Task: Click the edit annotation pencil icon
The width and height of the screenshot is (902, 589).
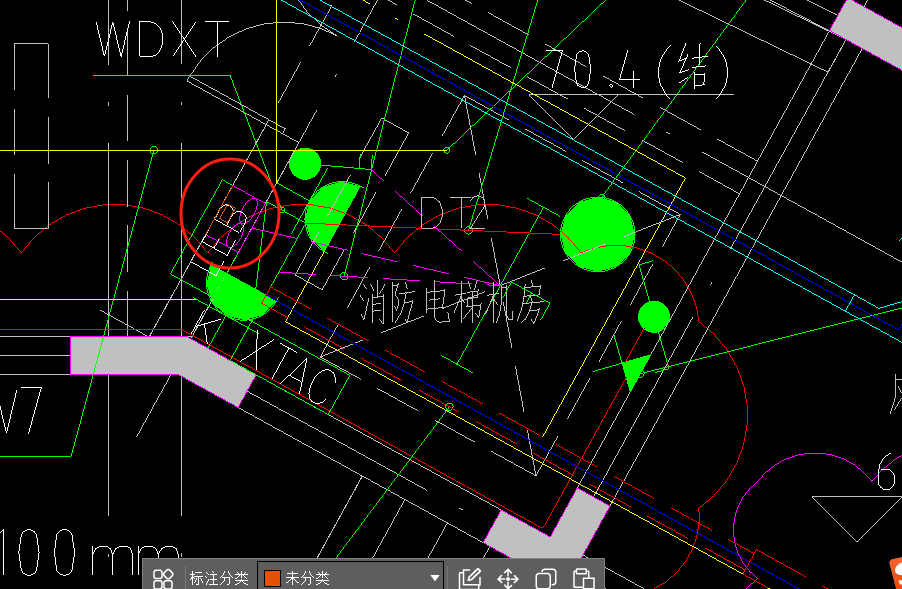Action: [470, 578]
